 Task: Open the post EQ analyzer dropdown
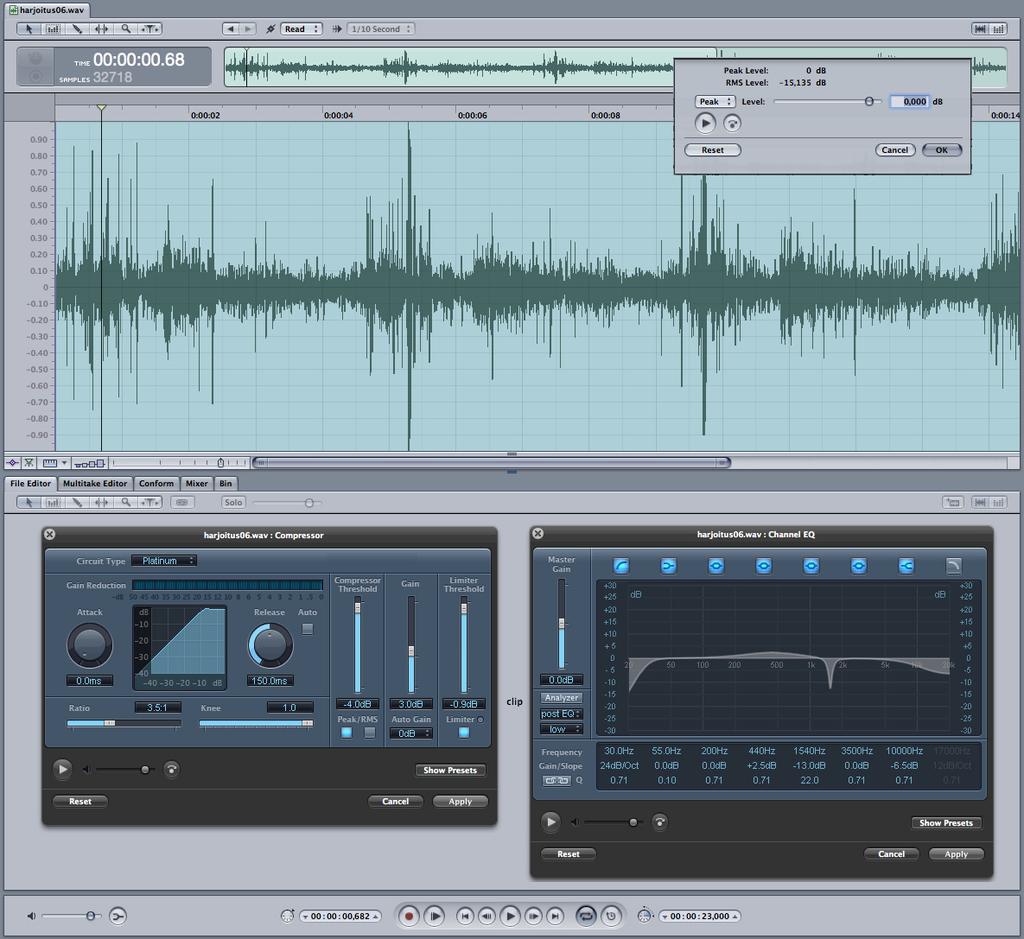(561, 714)
